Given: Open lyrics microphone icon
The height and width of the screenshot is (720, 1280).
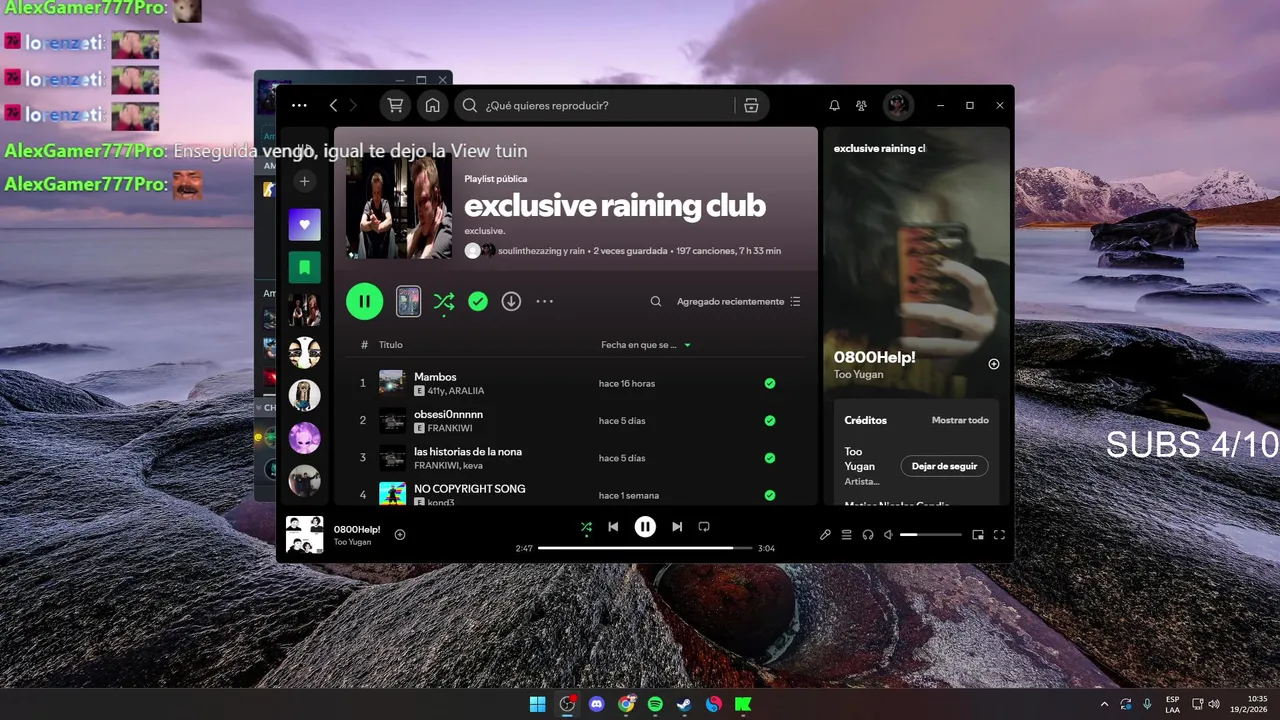Looking at the screenshot, I should (x=825, y=535).
